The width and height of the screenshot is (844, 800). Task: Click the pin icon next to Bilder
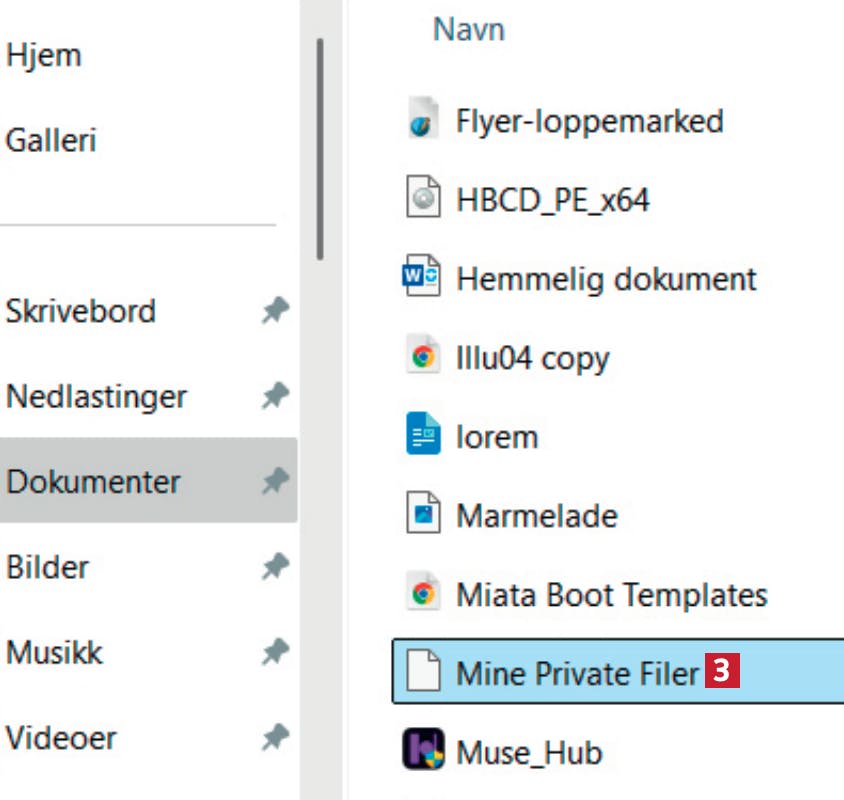point(276,566)
